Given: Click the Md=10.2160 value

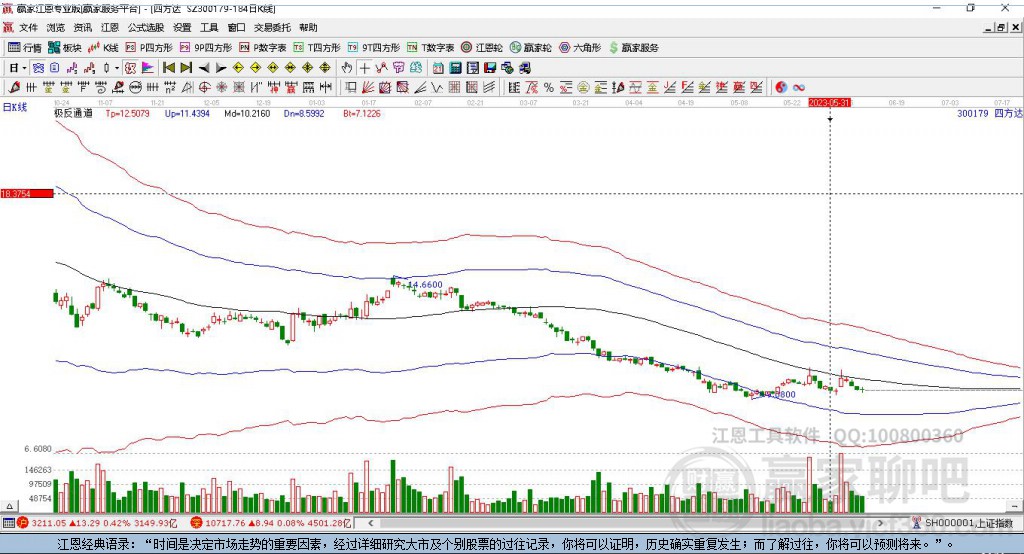Looking at the screenshot, I should pos(247,114).
